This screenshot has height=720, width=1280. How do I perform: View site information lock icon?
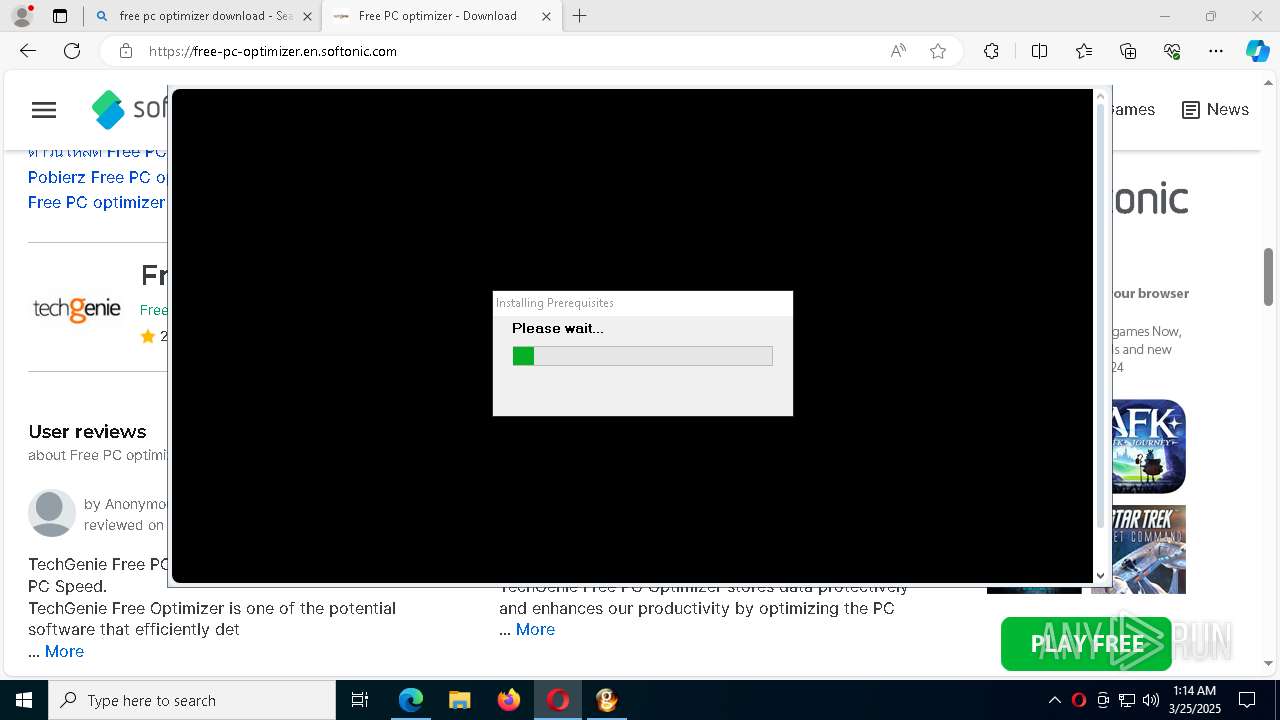tap(126, 51)
